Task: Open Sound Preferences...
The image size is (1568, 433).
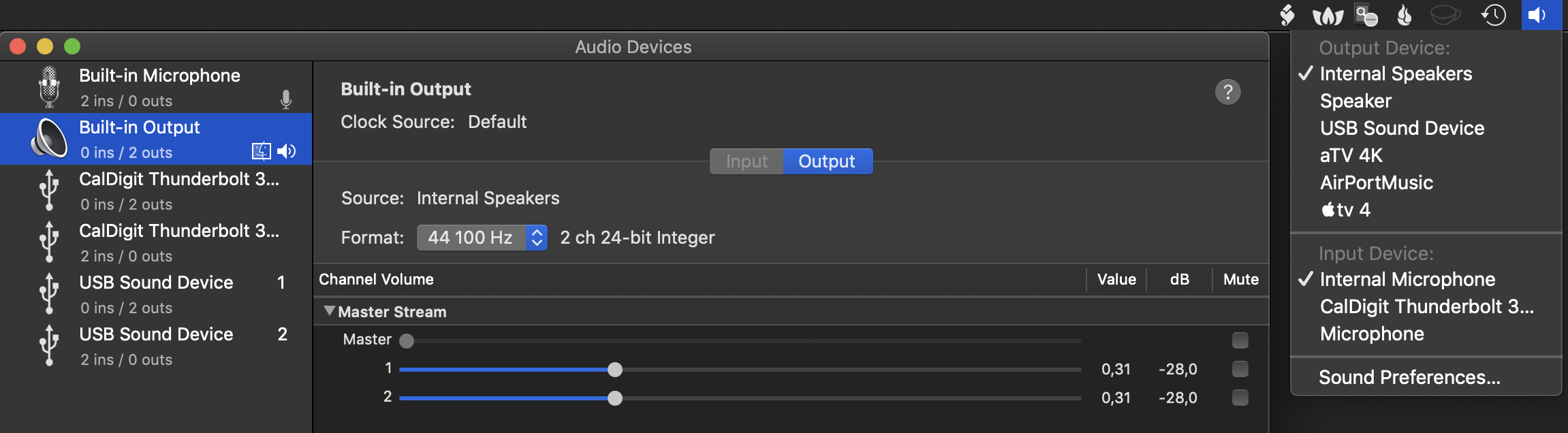Action: 1409,377
